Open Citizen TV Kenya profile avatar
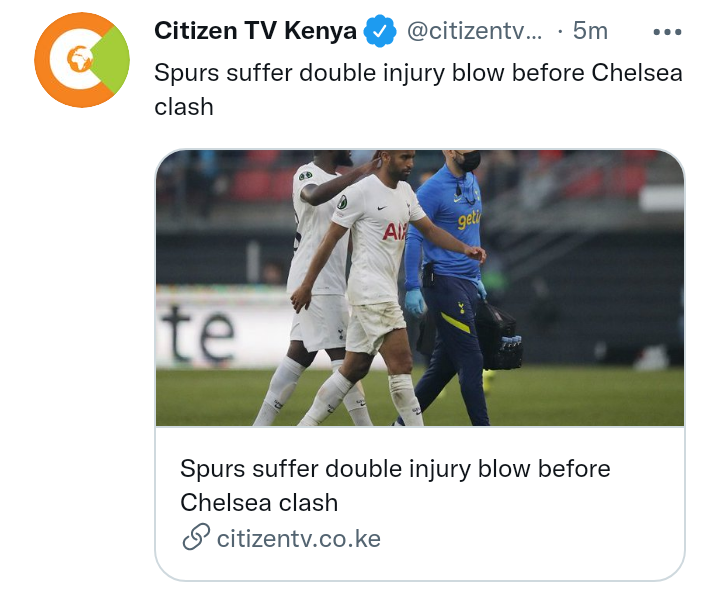720x594 pixels. pyautogui.click(x=82, y=60)
